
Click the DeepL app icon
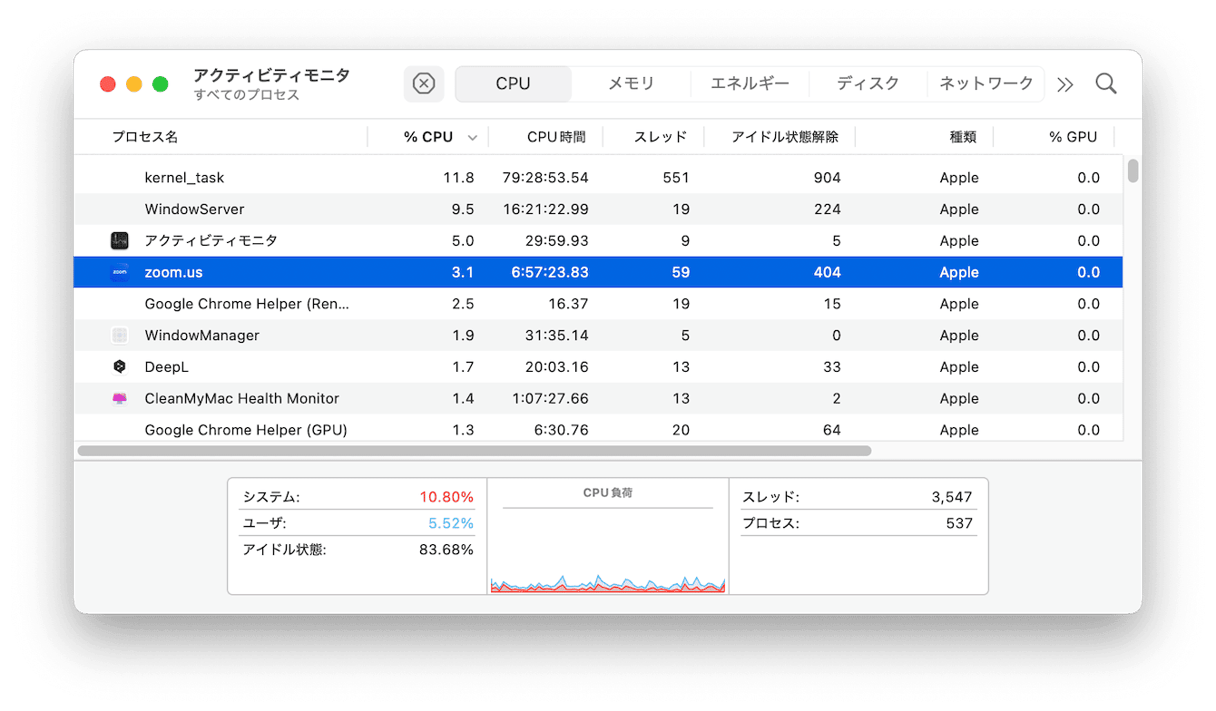120,367
